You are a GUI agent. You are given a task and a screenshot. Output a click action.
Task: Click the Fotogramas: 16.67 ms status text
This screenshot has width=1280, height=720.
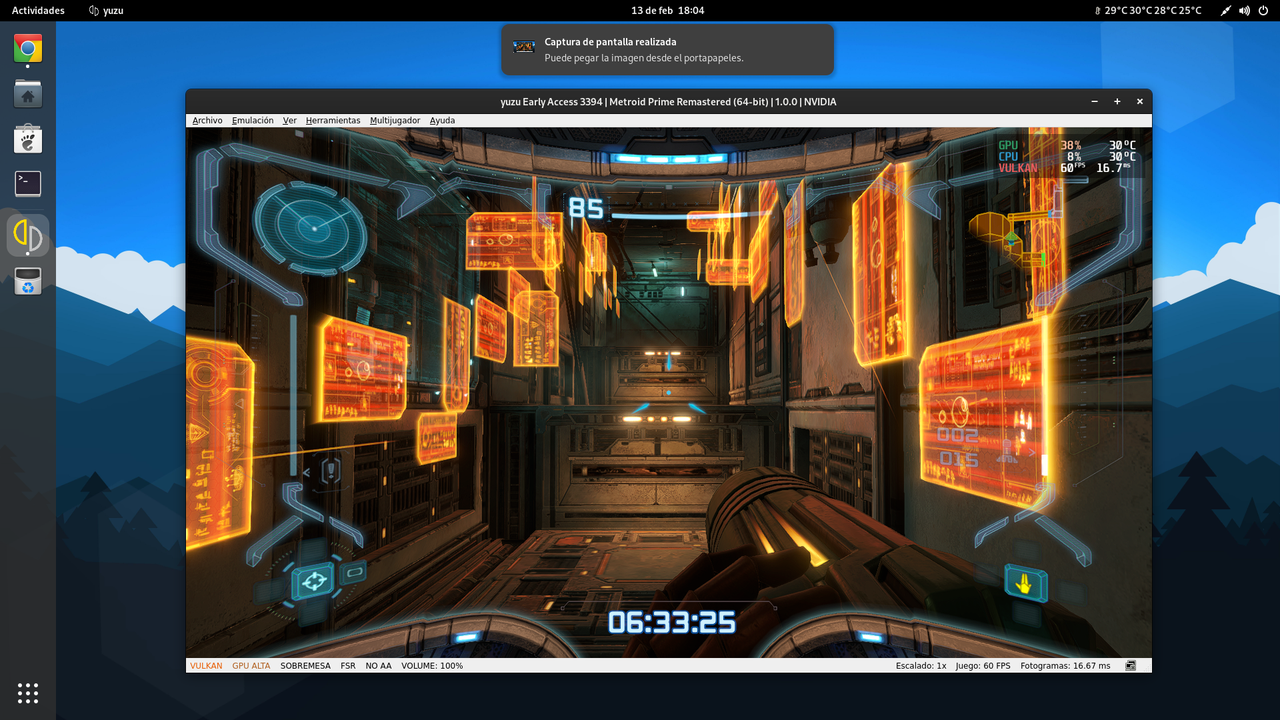pos(1065,665)
